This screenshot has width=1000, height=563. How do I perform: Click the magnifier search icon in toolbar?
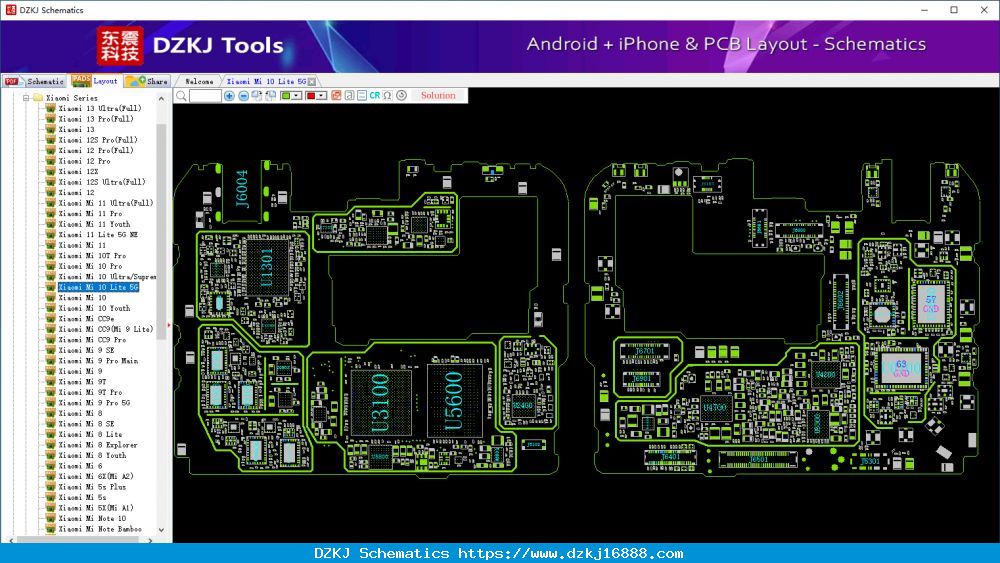(x=182, y=96)
